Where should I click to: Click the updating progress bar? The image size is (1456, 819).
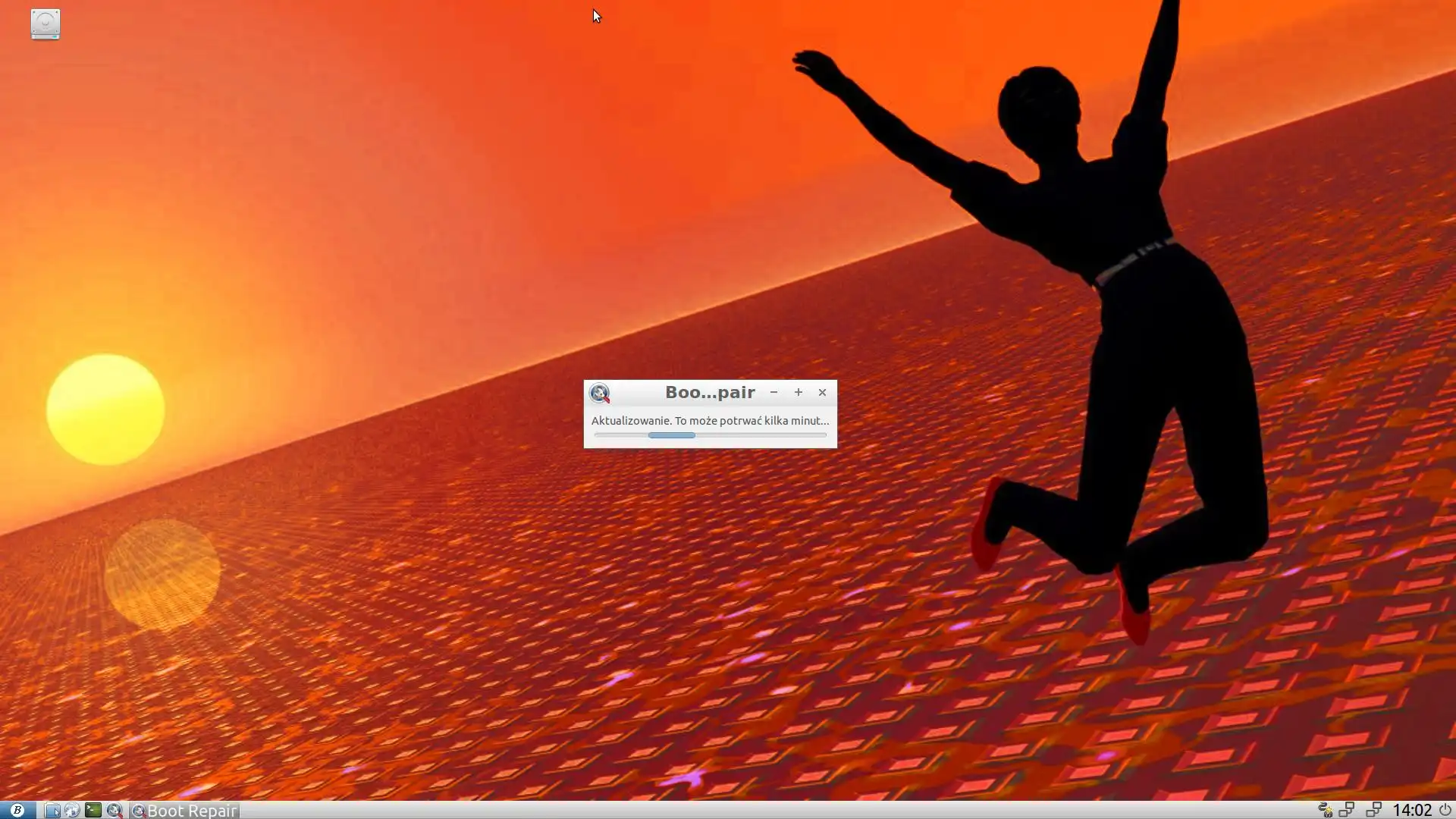coord(710,435)
